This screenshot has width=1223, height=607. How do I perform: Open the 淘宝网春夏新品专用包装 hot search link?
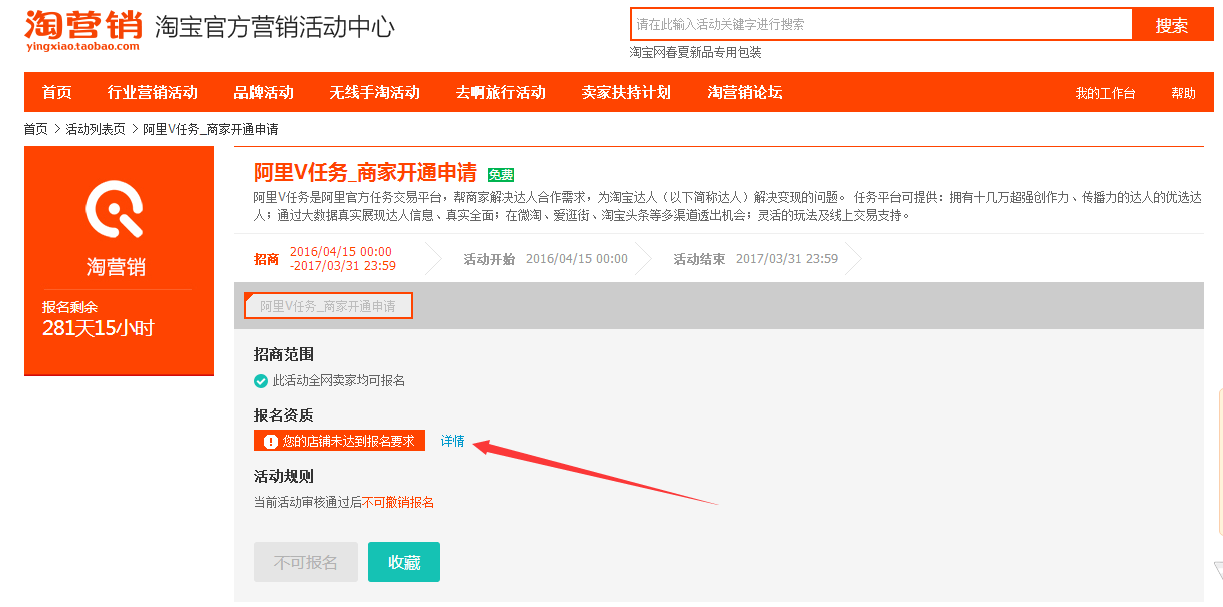pyautogui.click(x=695, y=53)
